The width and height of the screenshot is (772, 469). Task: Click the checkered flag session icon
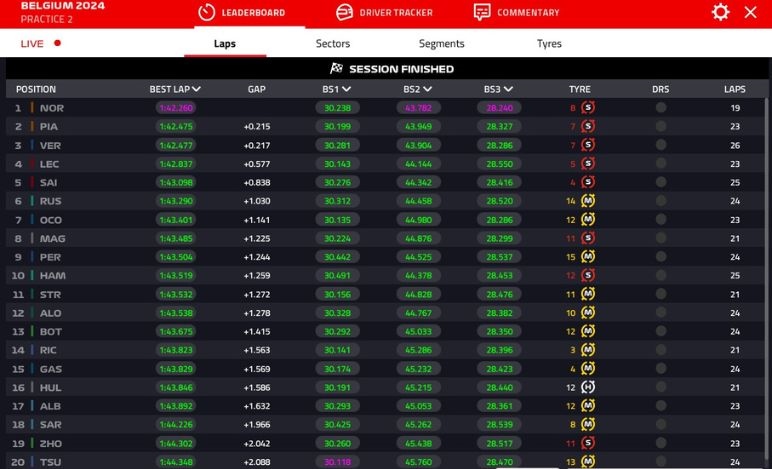337,69
